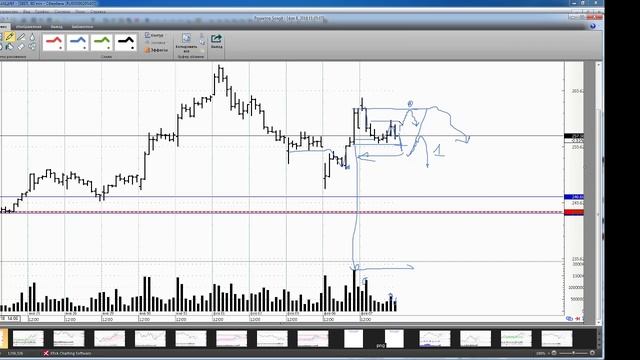Click the scroll-up arrow on canvas scrollbar
Viewport: 640px width, 360px height.
tap(599, 64)
